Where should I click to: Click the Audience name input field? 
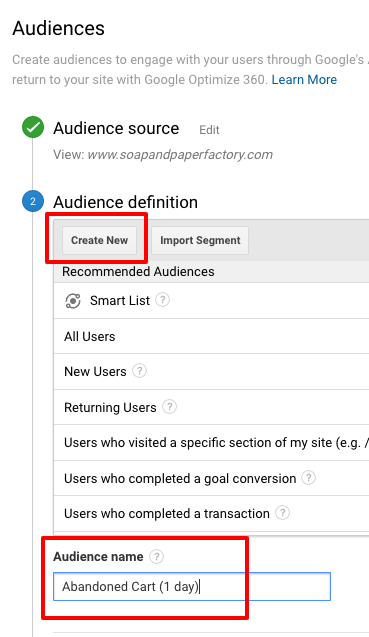pos(192,587)
